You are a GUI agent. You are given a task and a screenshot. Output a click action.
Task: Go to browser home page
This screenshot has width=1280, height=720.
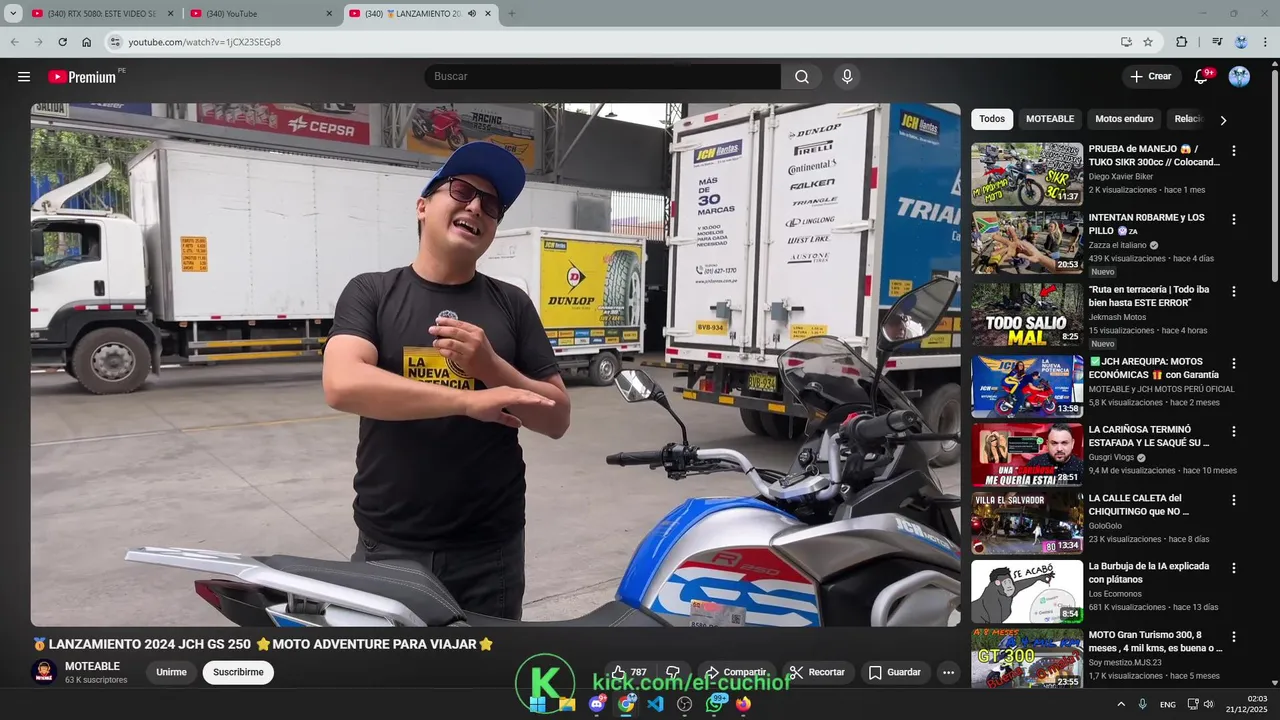coord(87,42)
